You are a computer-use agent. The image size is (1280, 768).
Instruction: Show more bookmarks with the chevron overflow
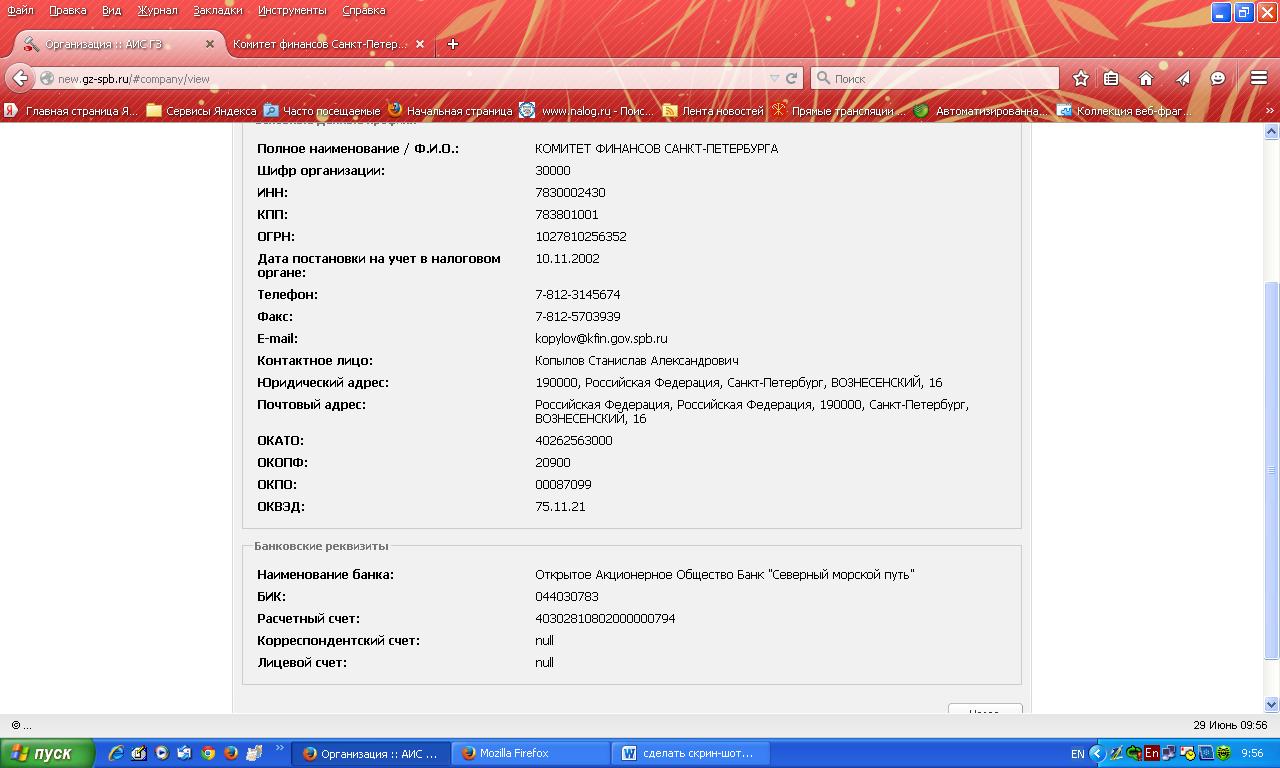(1270, 111)
